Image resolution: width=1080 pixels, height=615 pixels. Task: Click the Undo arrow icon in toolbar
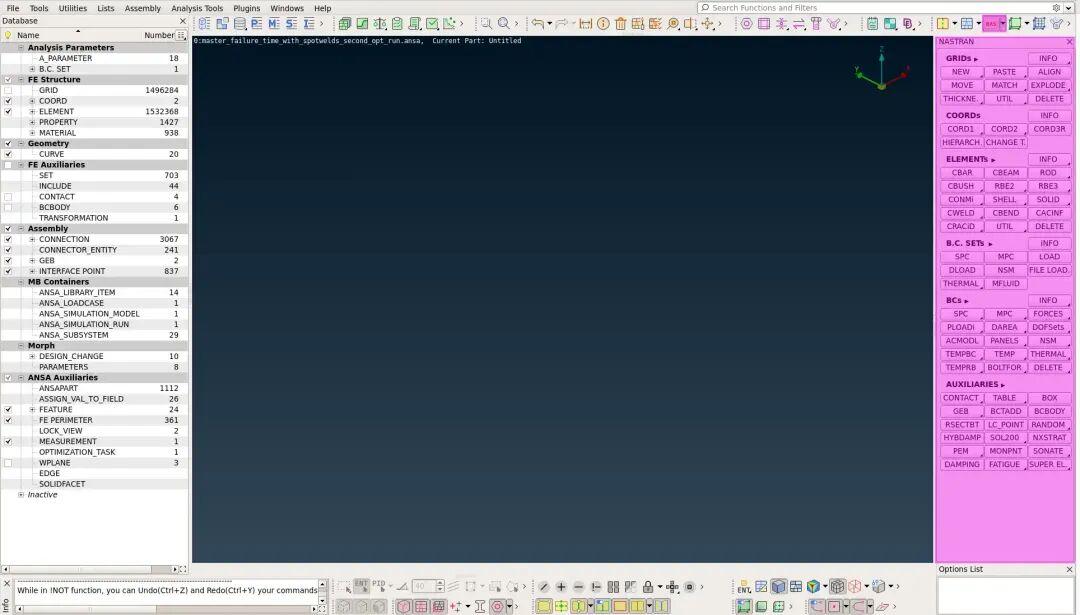coord(537,23)
